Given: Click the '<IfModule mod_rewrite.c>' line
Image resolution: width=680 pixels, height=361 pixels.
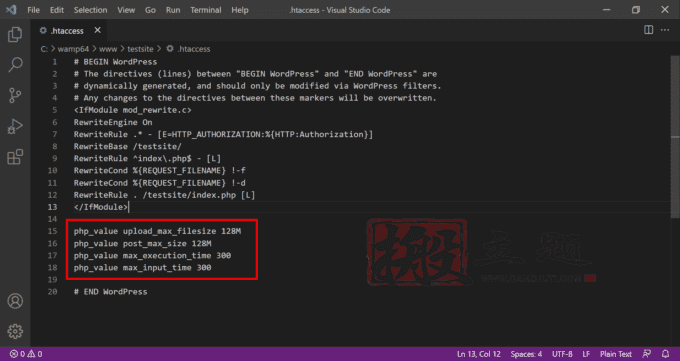Looking at the screenshot, I should pos(132,110).
